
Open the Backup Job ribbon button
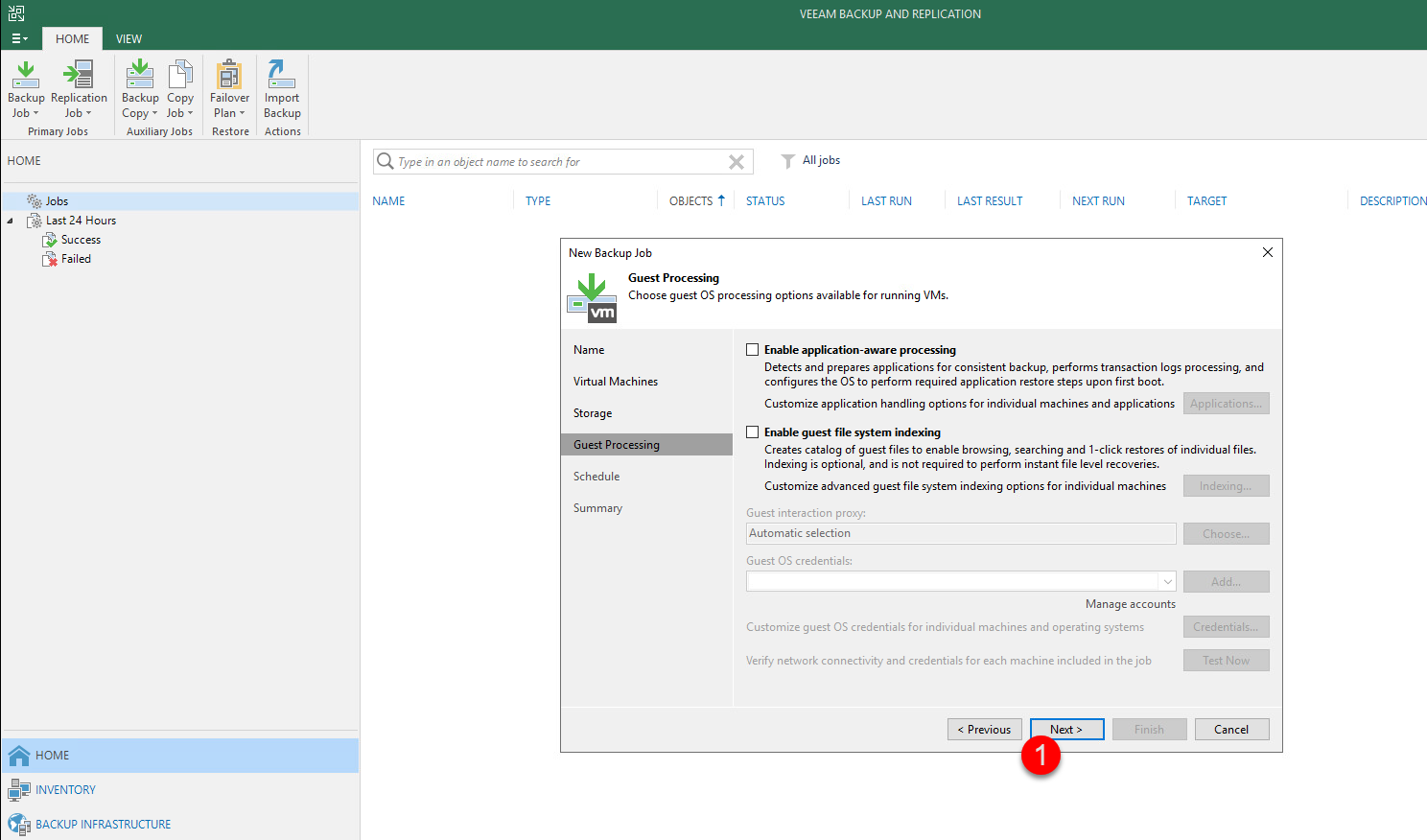[26, 89]
